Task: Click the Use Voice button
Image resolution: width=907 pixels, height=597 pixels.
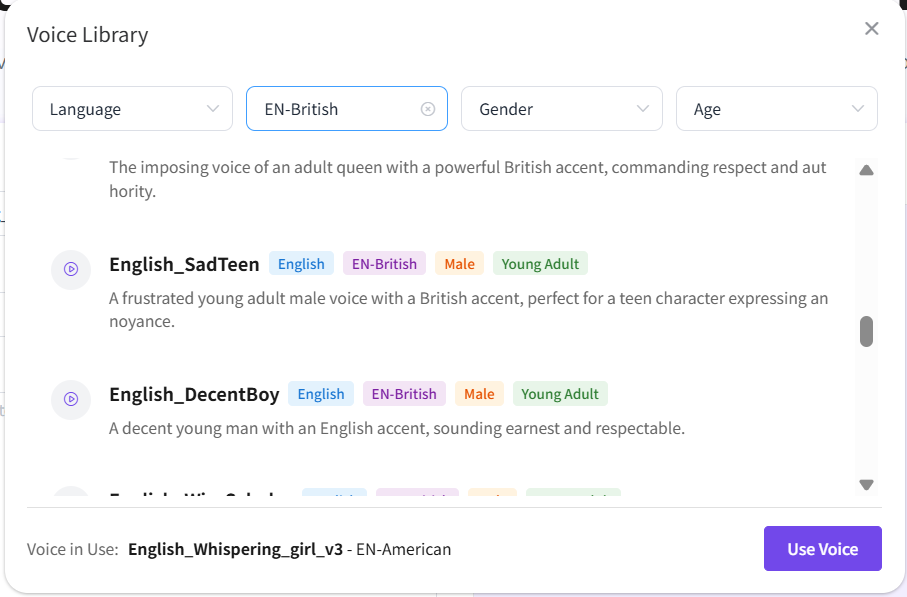Action: [x=822, y=549]
